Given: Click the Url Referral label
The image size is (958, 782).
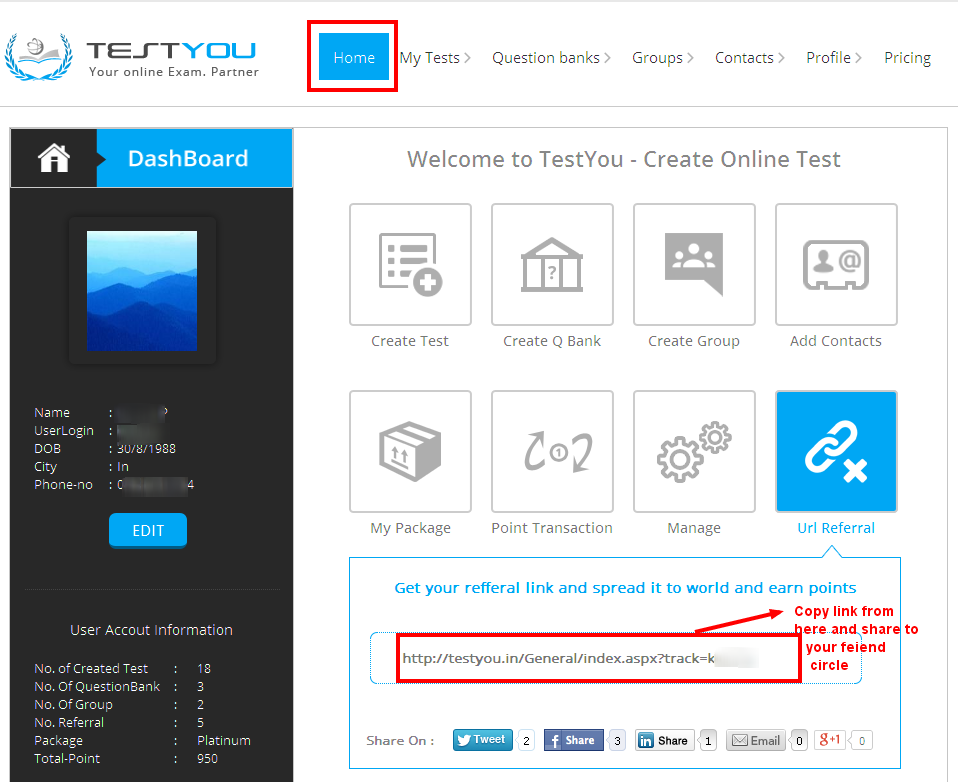Looking at the screenshot, I should point(836,528).
